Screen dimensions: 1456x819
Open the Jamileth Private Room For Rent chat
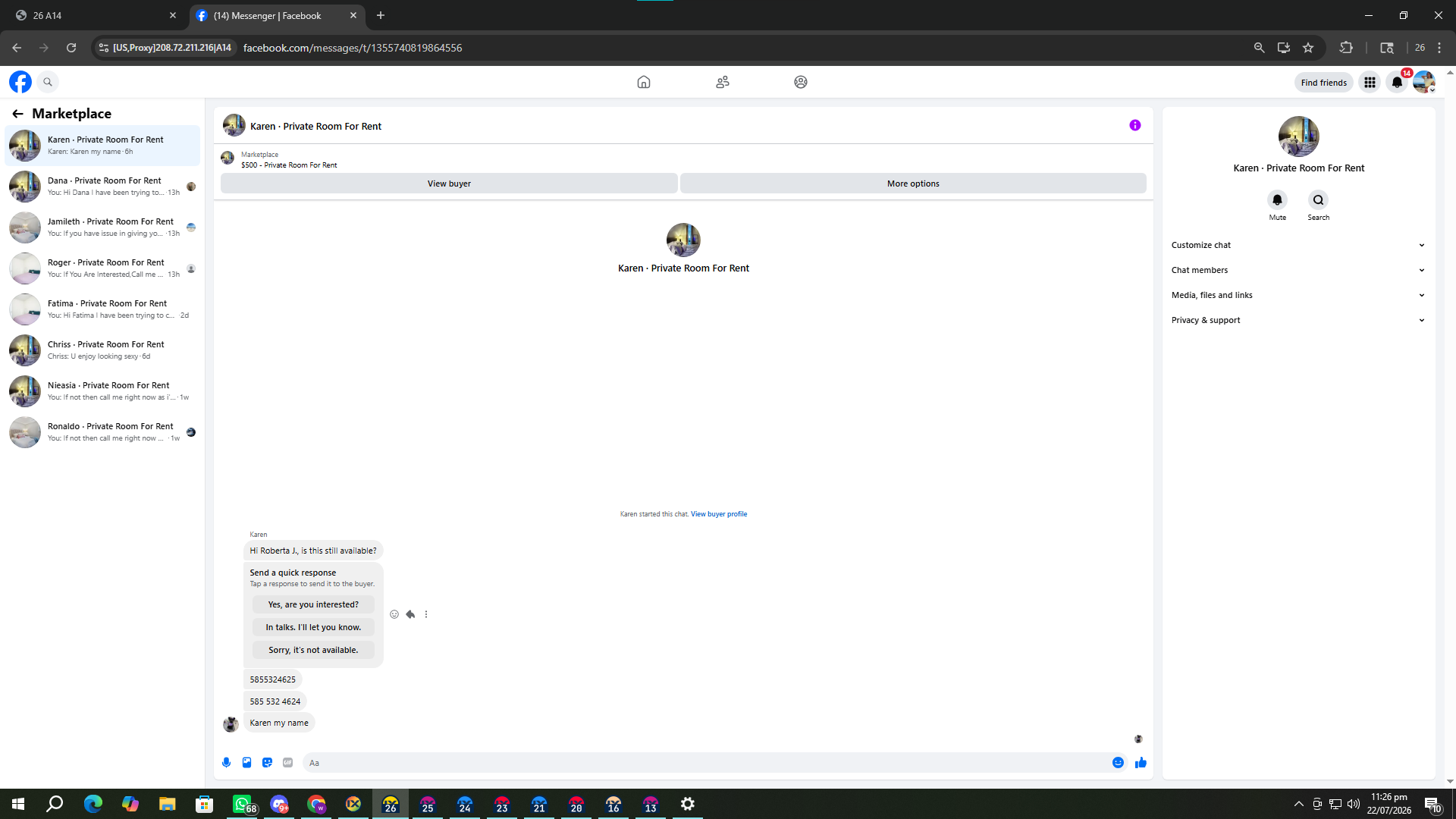(x=102, y=227)
